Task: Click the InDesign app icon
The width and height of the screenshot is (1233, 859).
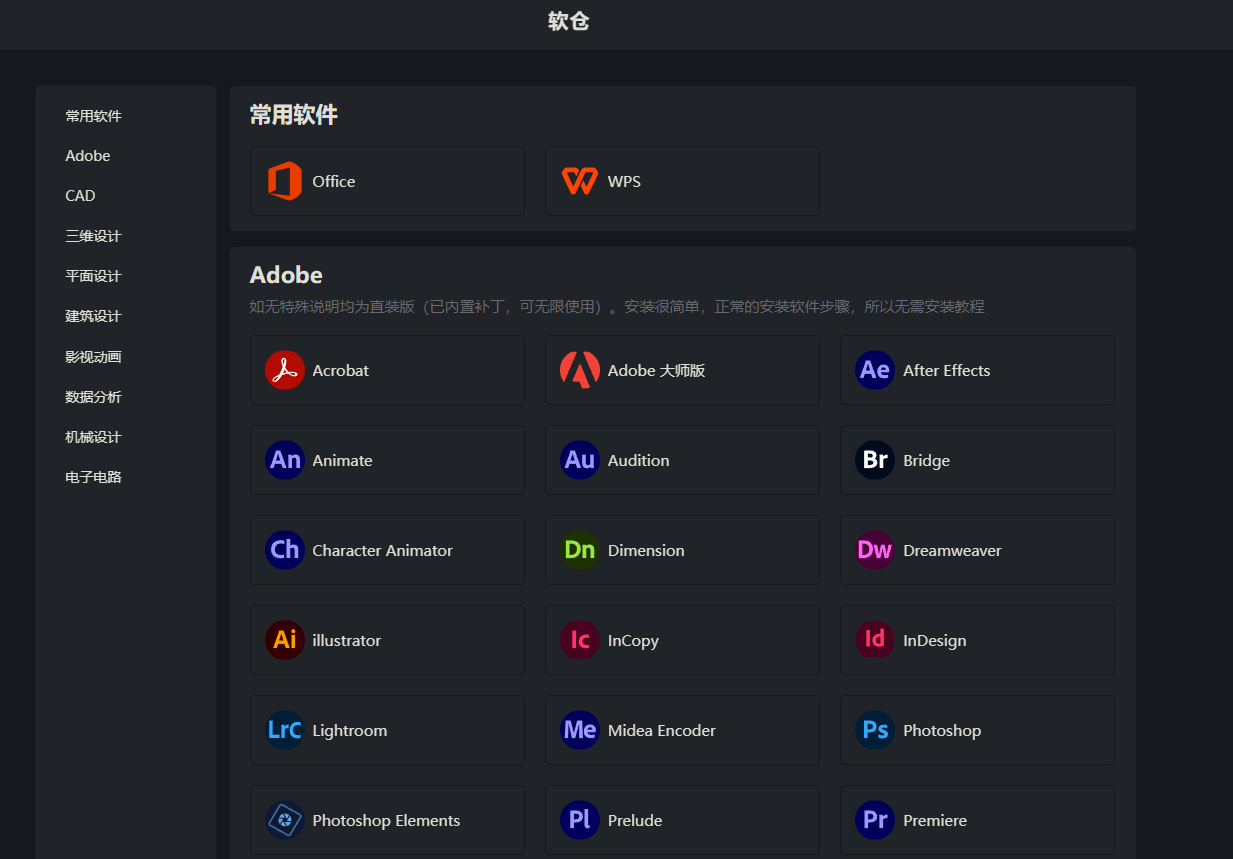Action: pos(874,640)
